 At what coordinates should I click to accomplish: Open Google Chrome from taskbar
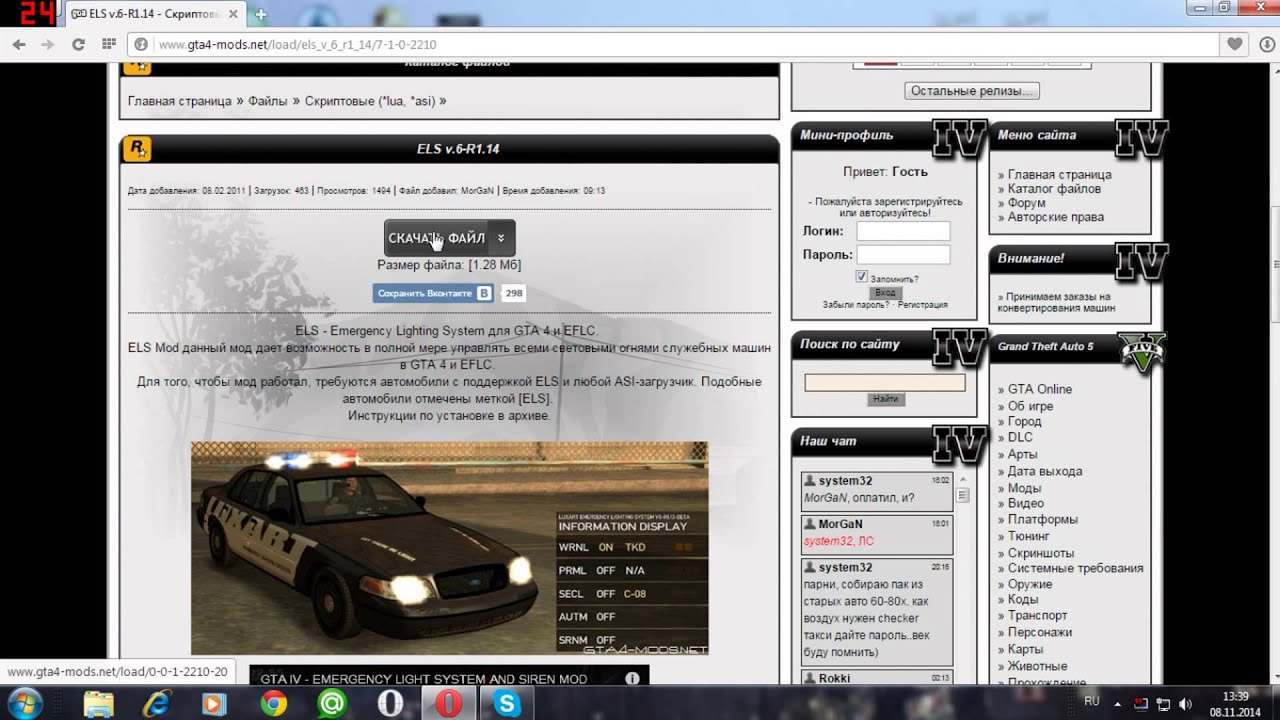[273, 704]
